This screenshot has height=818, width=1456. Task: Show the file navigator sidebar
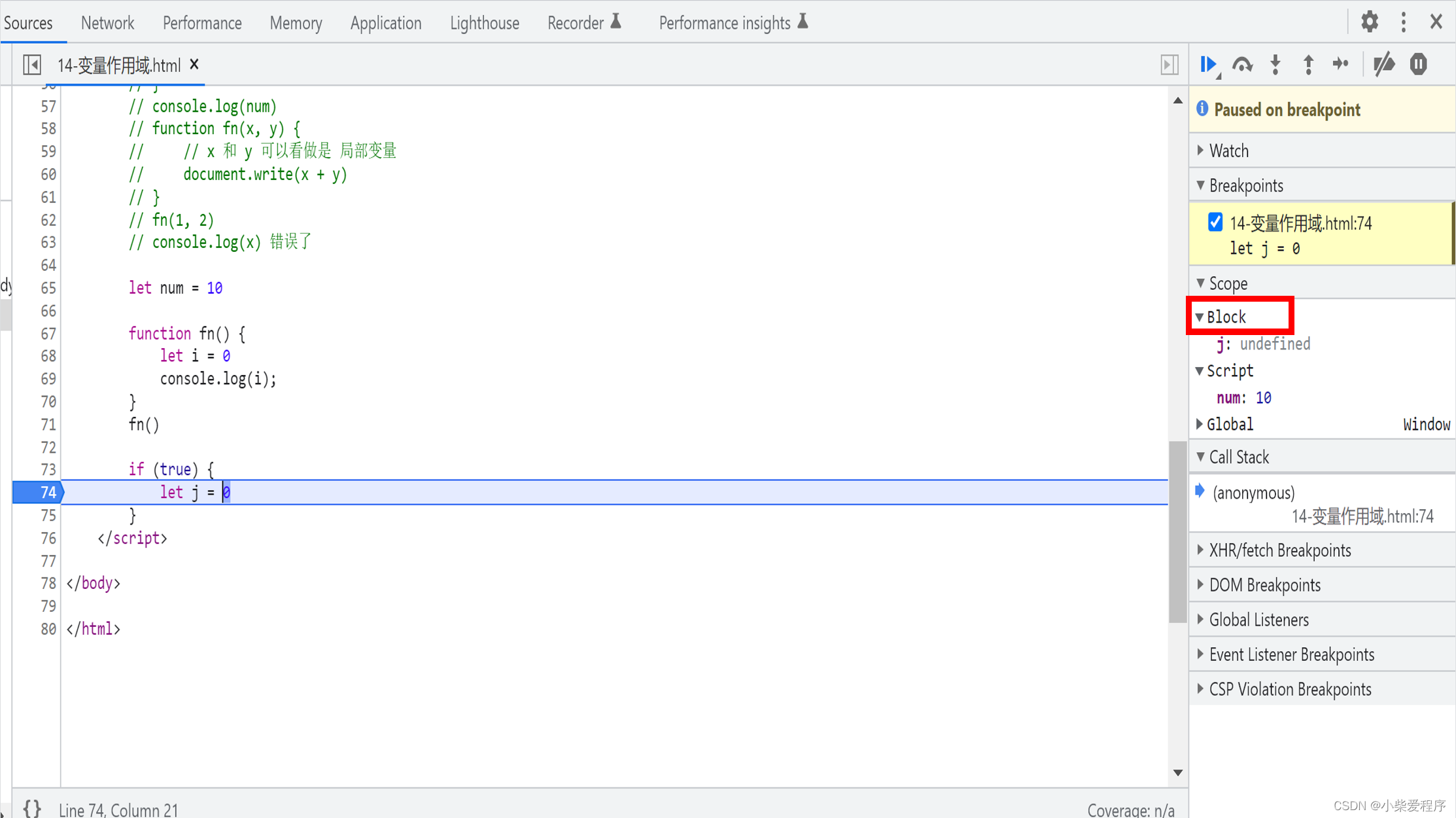[32, 65]
